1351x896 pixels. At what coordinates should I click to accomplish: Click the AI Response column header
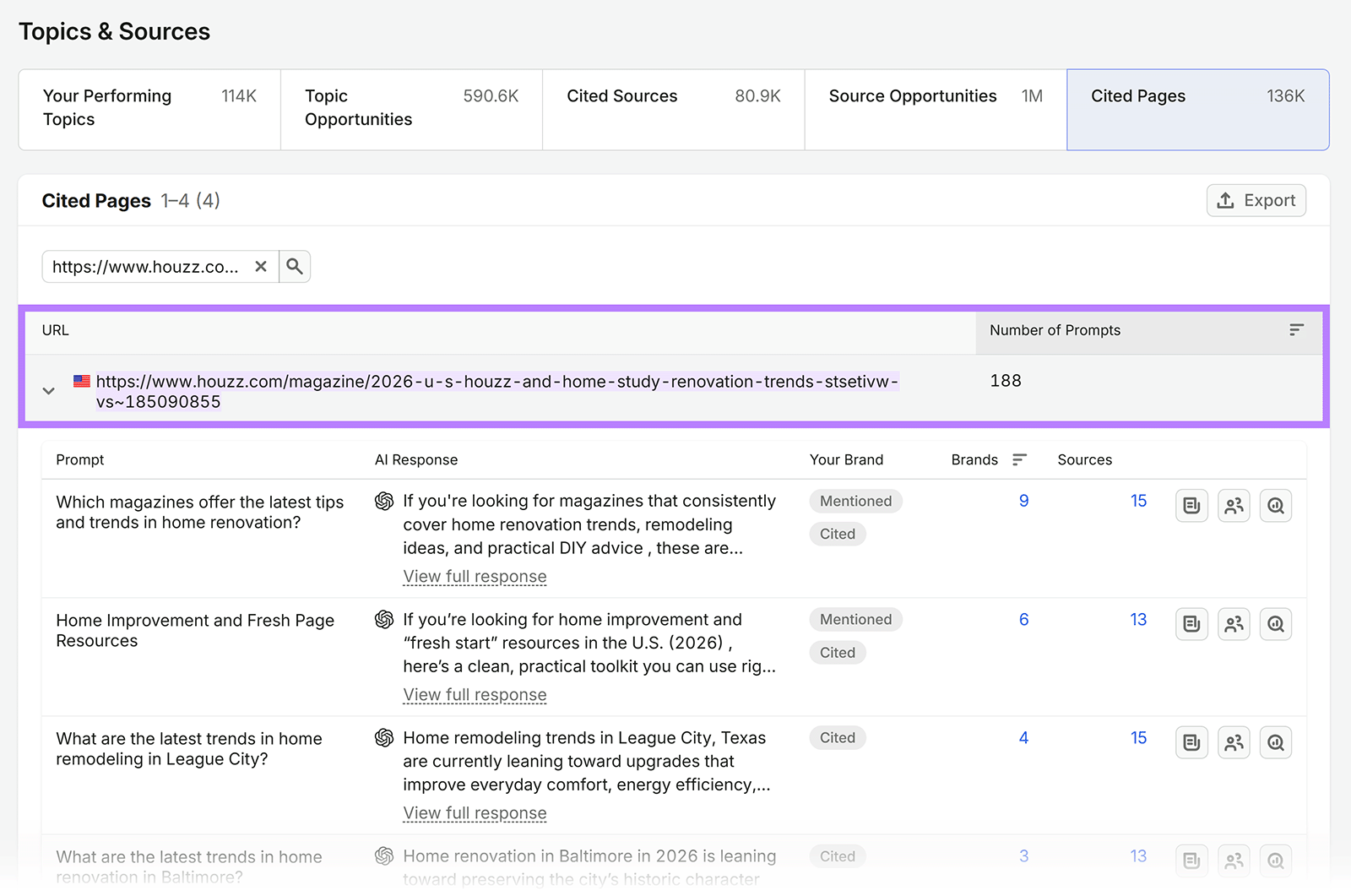pos(416,459)
